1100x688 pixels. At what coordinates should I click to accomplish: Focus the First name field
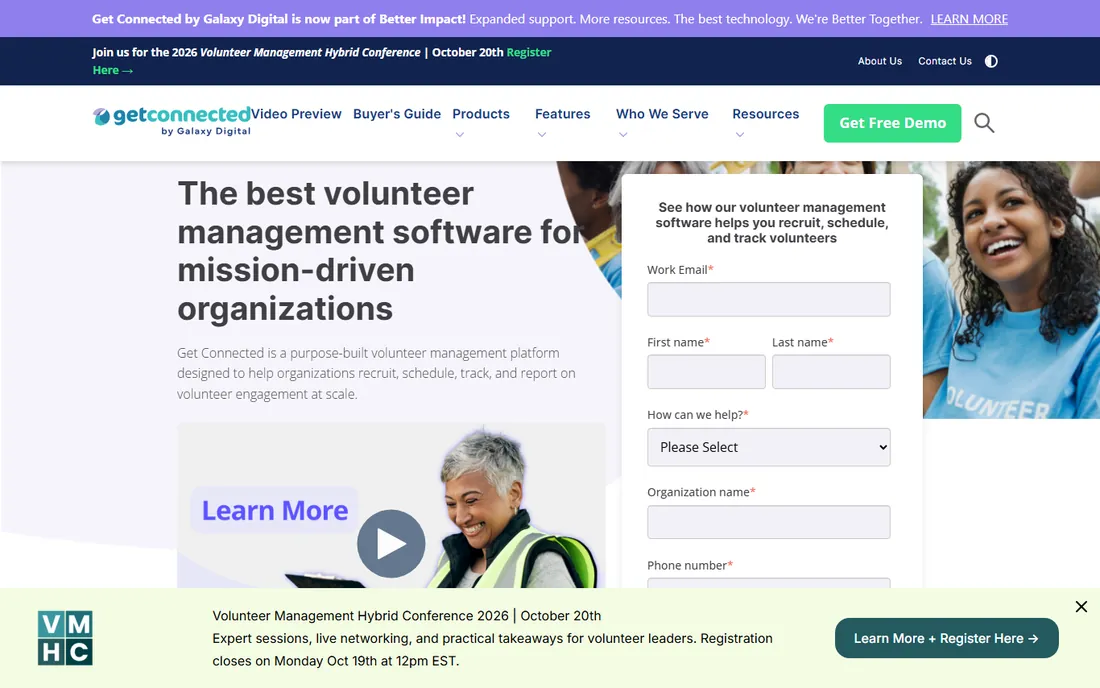point(706,372)
